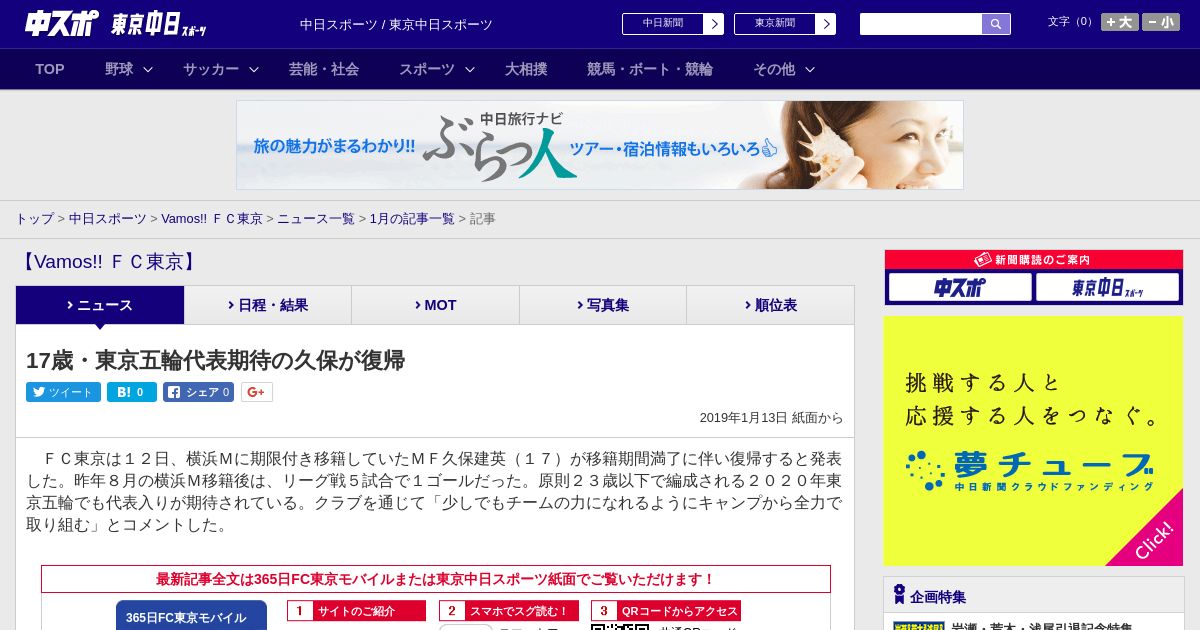The height and width of the screenshot is (630, 1200).
Task: Click the 中スポ logo in header
Action: tap(62, 23)
